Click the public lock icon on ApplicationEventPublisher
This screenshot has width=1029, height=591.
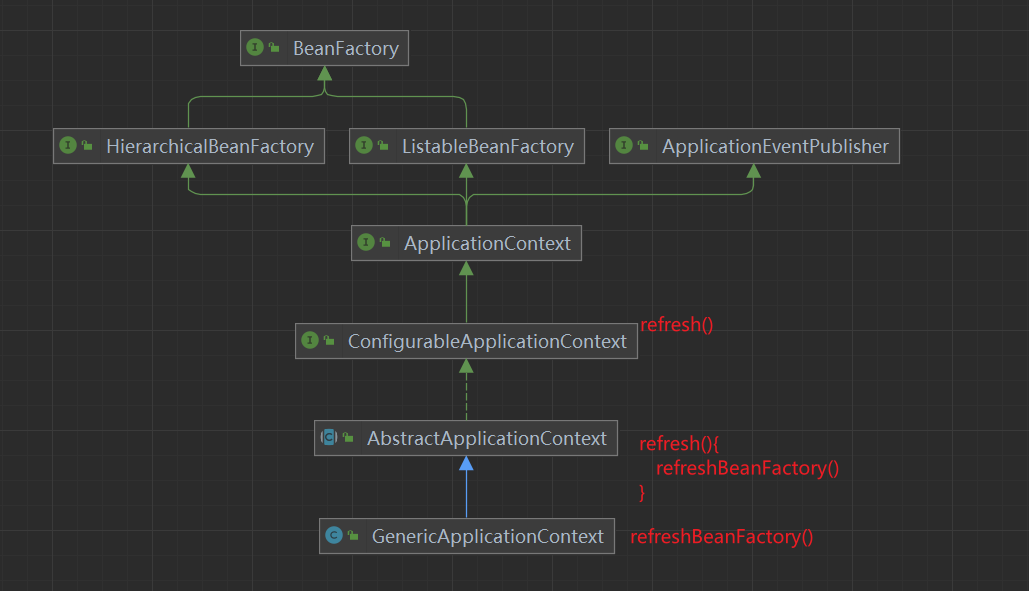click(x=643, y=146)
